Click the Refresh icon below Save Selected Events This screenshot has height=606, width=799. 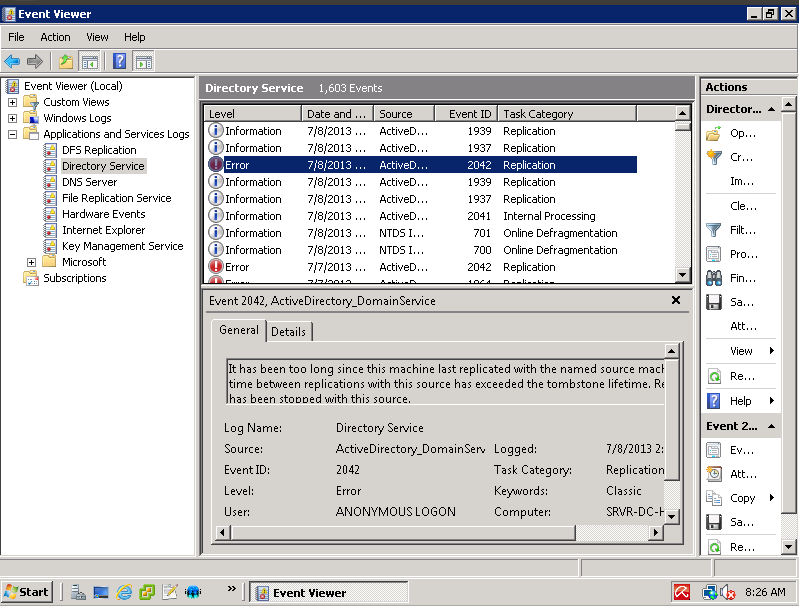[x=714, y=547]
